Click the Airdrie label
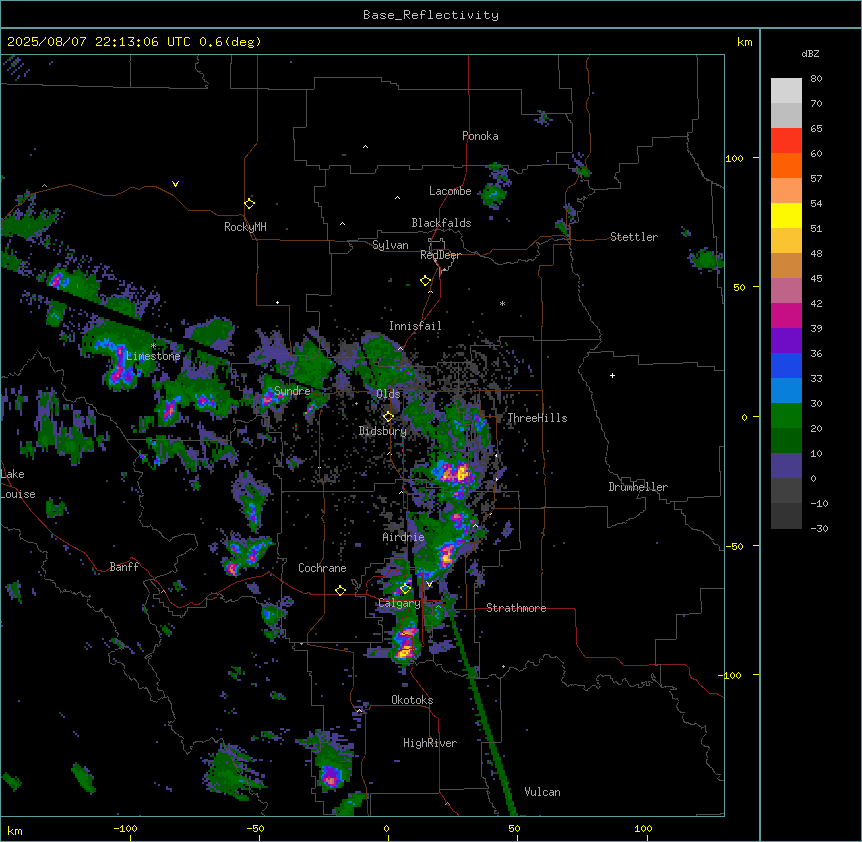862x842 pixels. [403, 537]
